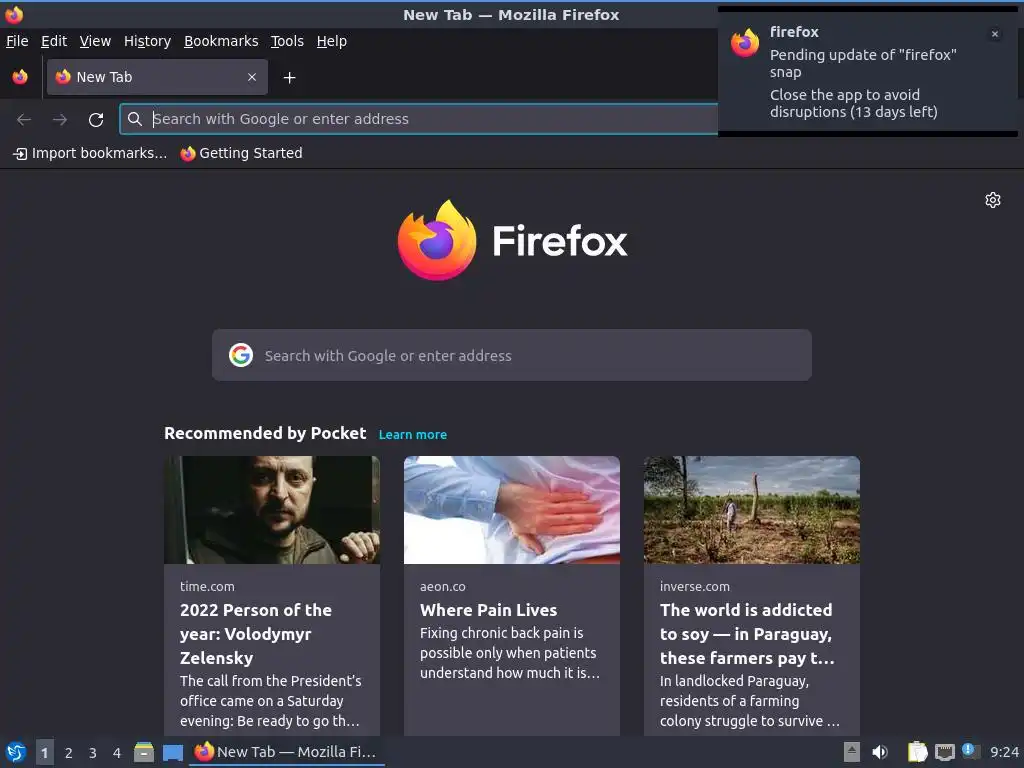Screen dimensions: 1024x768
Task: Open the personalize new tab gear icon
Action: pyautogui.click(x=993, y=200)
